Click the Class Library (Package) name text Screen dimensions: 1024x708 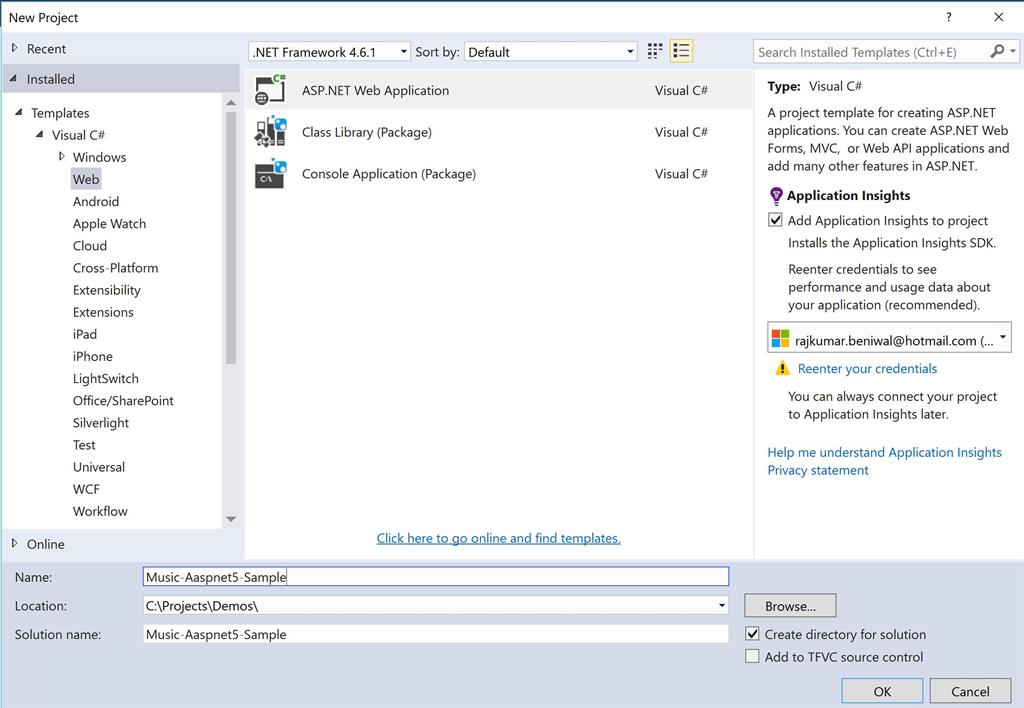pyautogui.click(x=366, y=132)
